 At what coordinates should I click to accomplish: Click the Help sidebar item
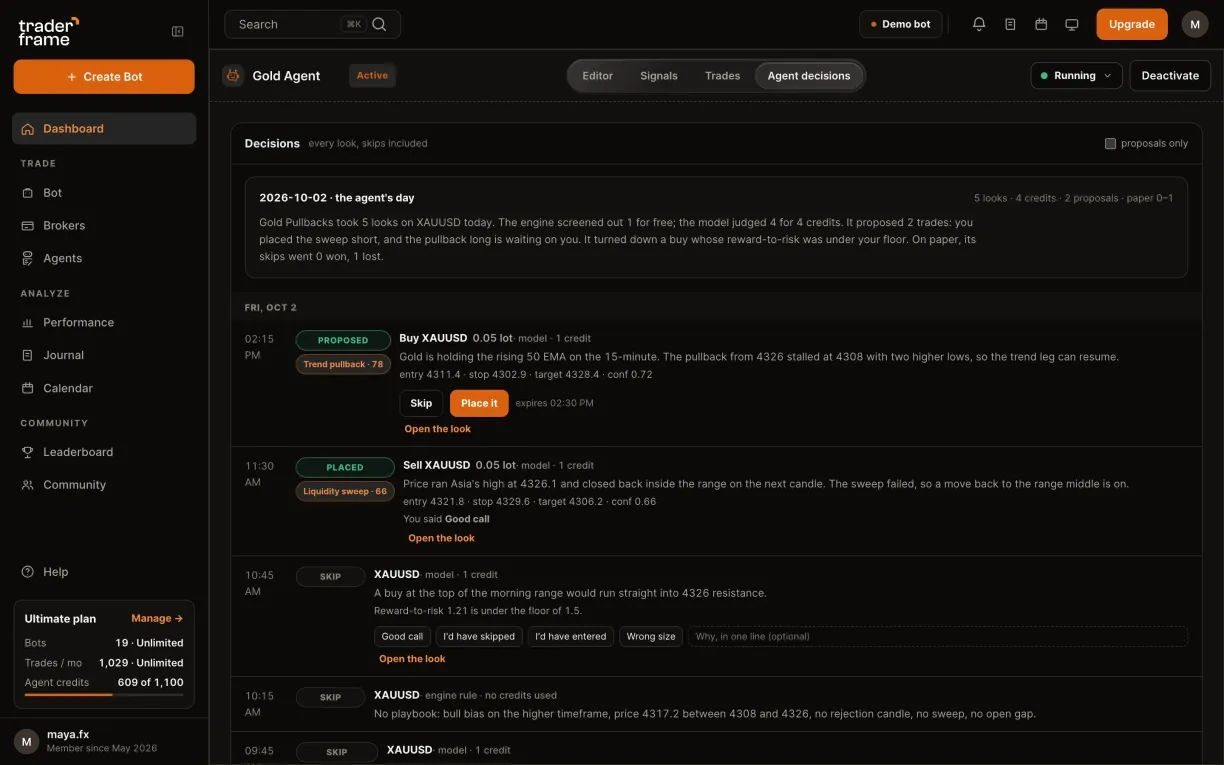(104, 572)
